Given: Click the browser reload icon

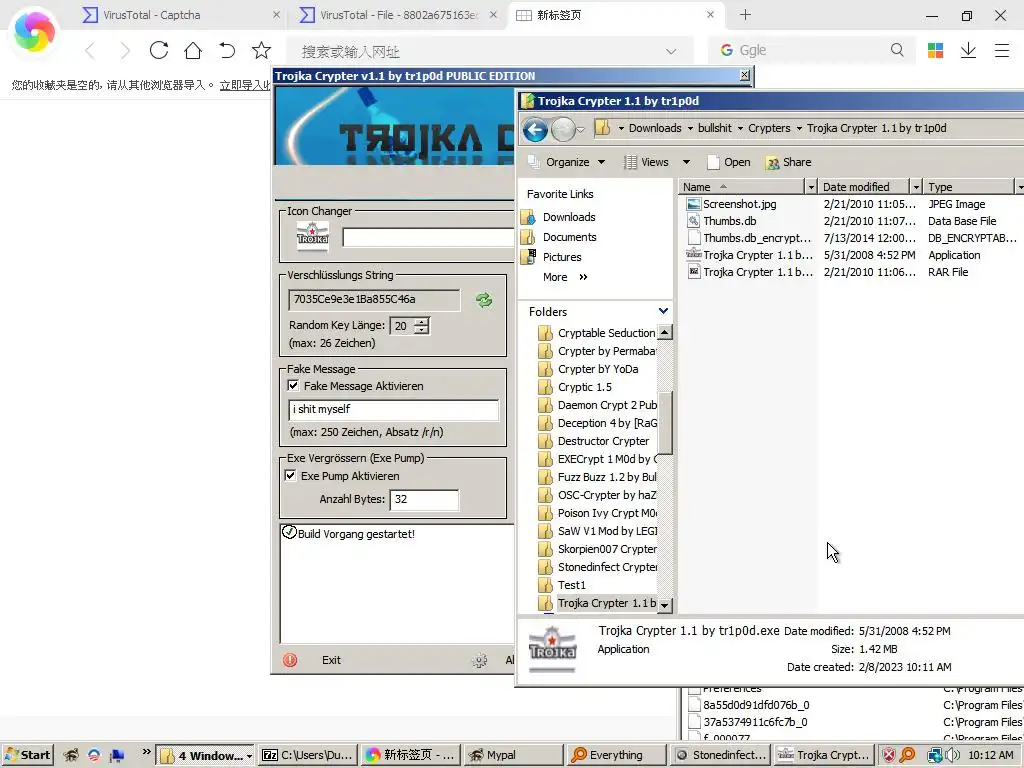Looking at the screenshot, I should pos(159,50).
